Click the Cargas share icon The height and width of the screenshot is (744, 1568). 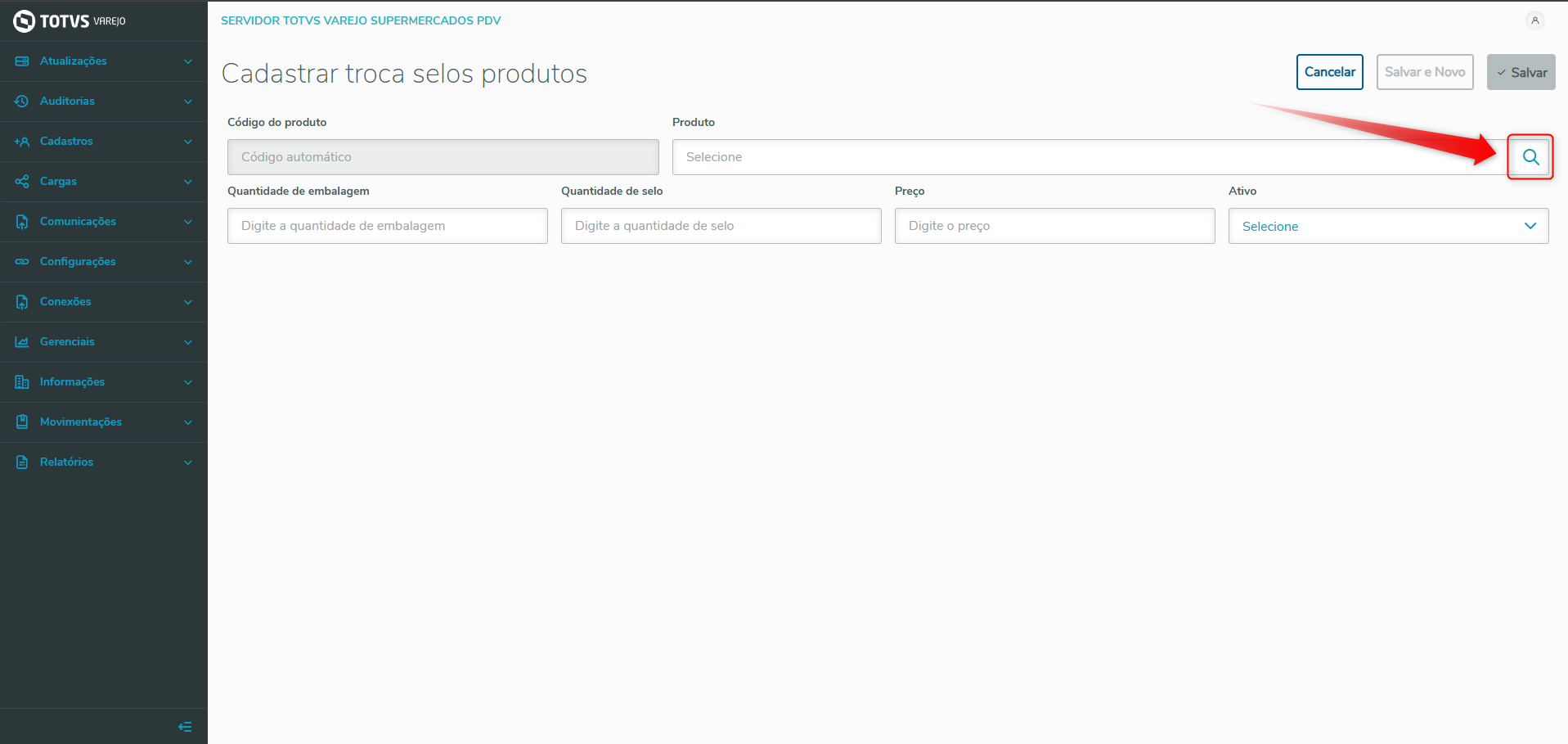click(22, 182)
